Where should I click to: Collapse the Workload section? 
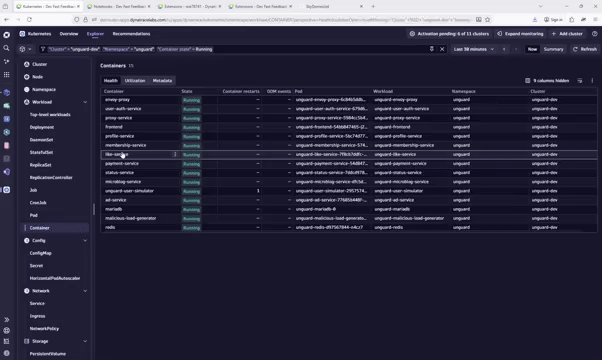[x=85, y=102]
